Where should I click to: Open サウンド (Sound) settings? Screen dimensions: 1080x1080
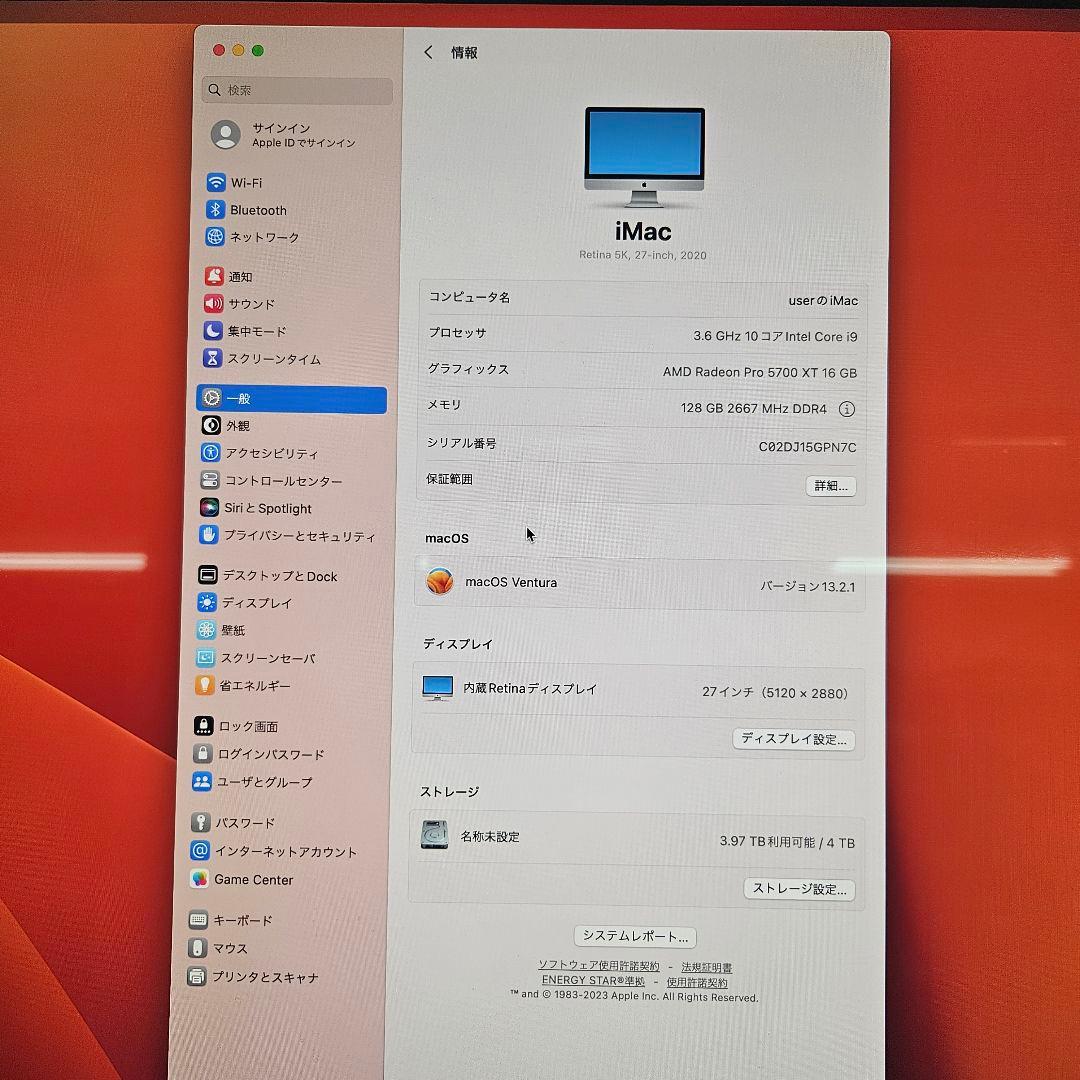(x=249, y=304)
